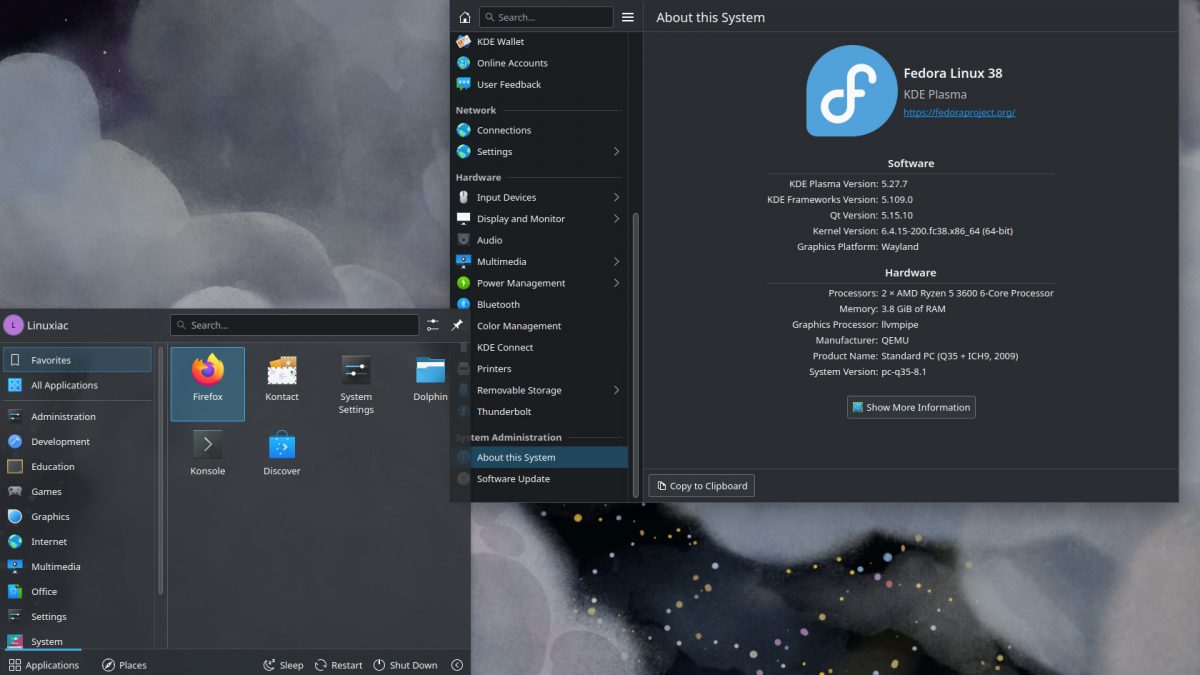Launch Firefox from the favorites grid

click(x=208, y=384)
